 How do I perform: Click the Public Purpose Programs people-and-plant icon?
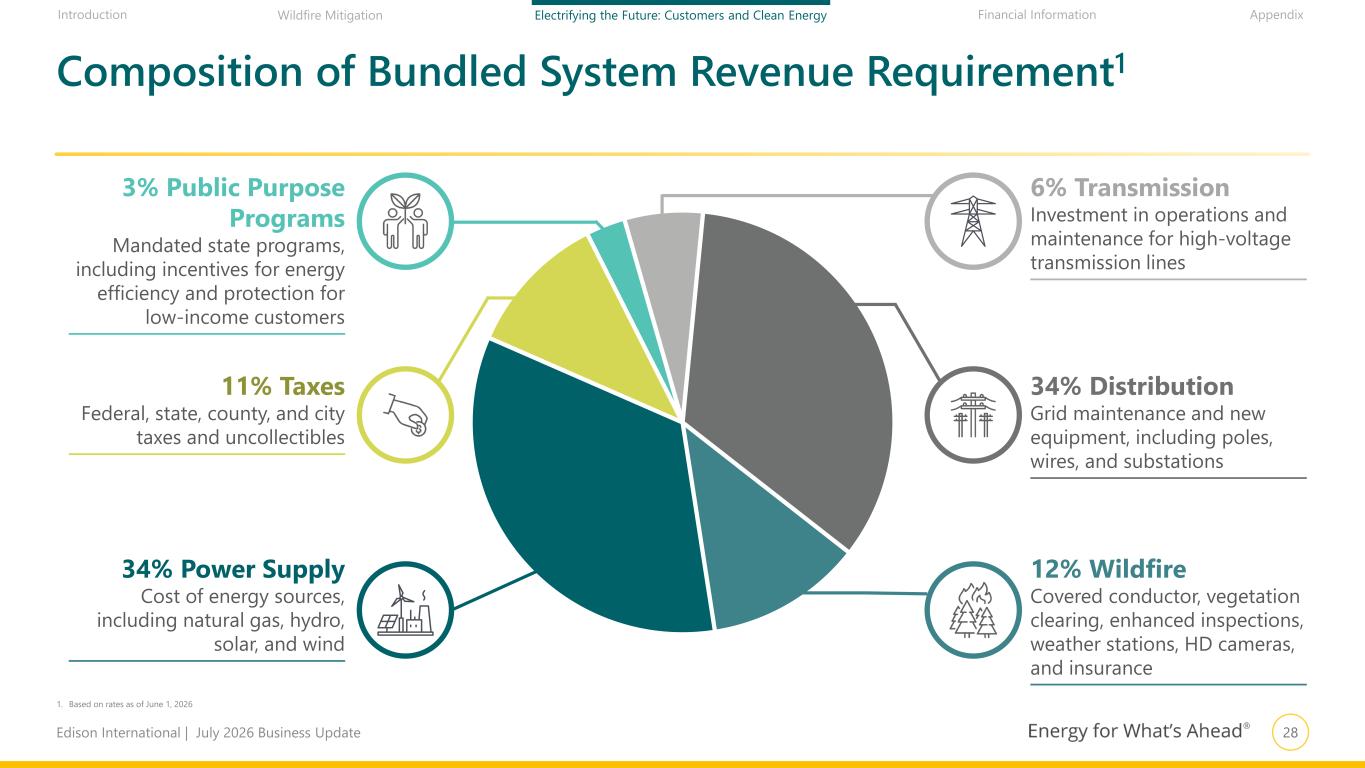406,221
